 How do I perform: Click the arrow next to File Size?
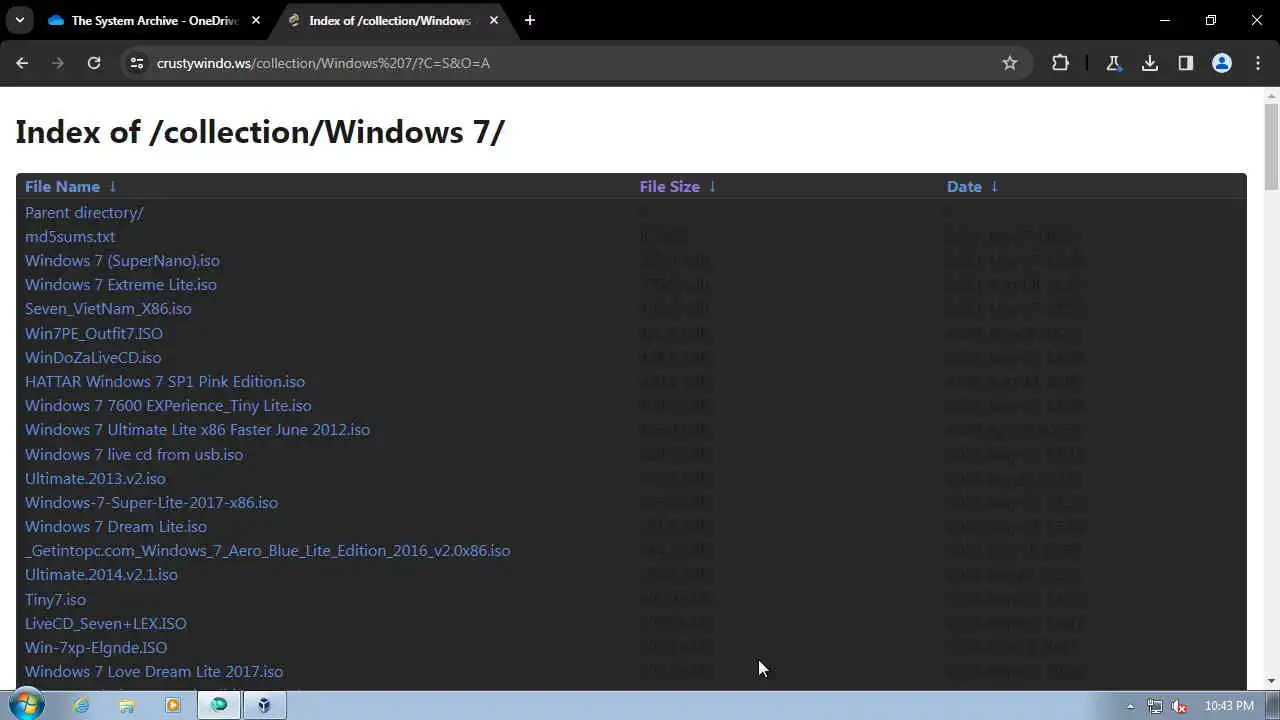pos(712,186)
